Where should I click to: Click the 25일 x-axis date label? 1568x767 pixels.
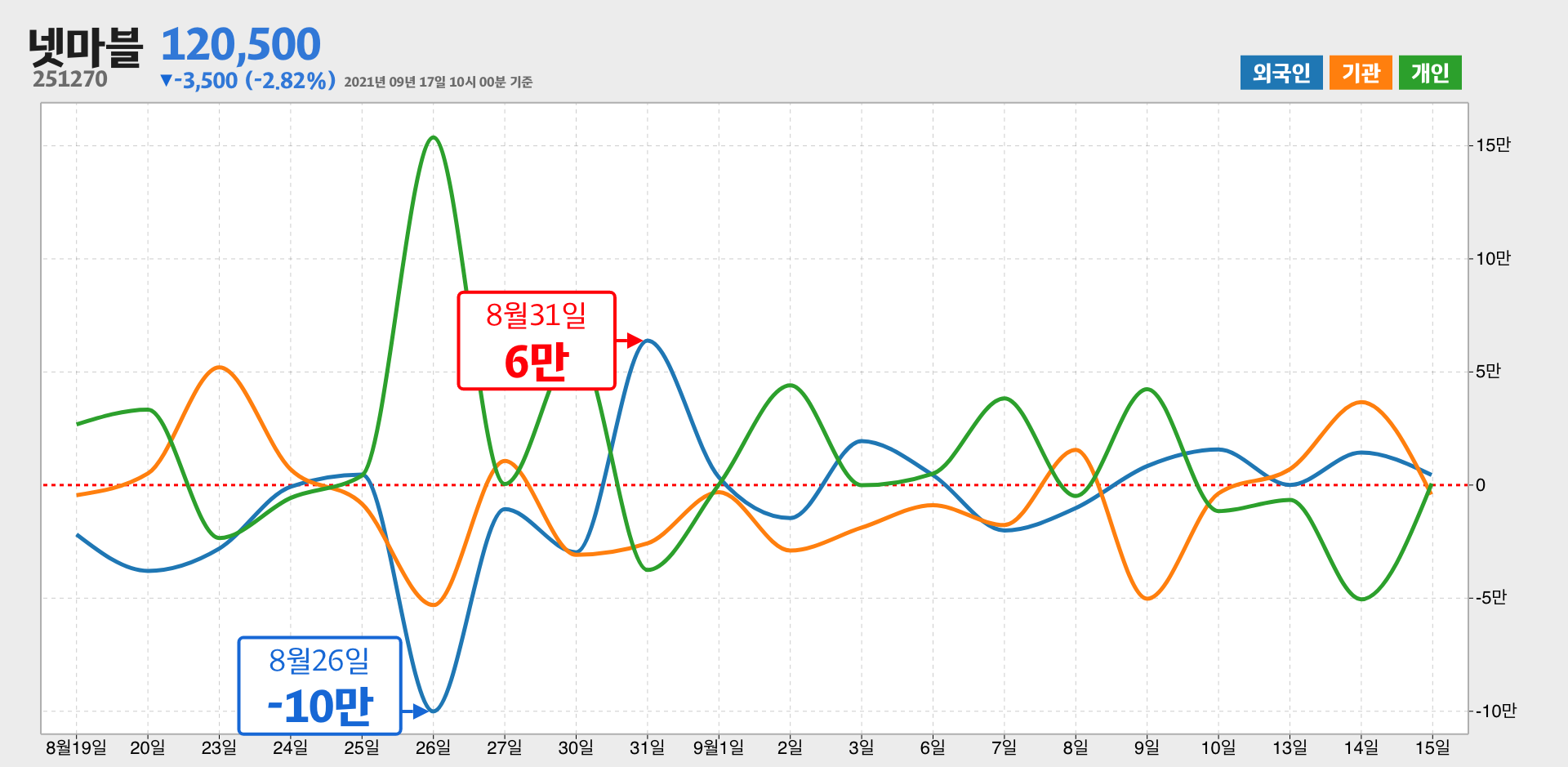pyautogui.click(x=362, y=747)
